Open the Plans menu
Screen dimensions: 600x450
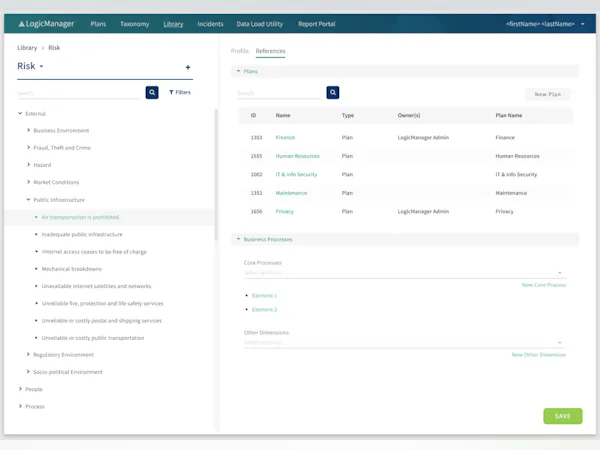coord(98,24)
